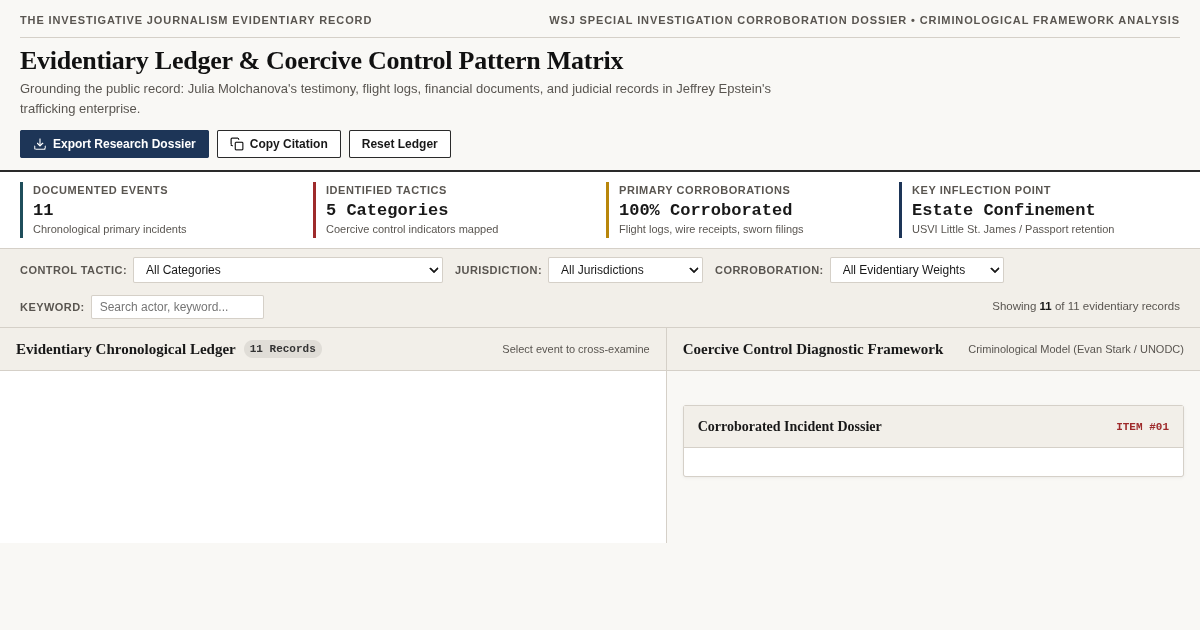1200x630 pixels.
Task: Click the Key Inflection Point stat card
Action: point(1038,210)
